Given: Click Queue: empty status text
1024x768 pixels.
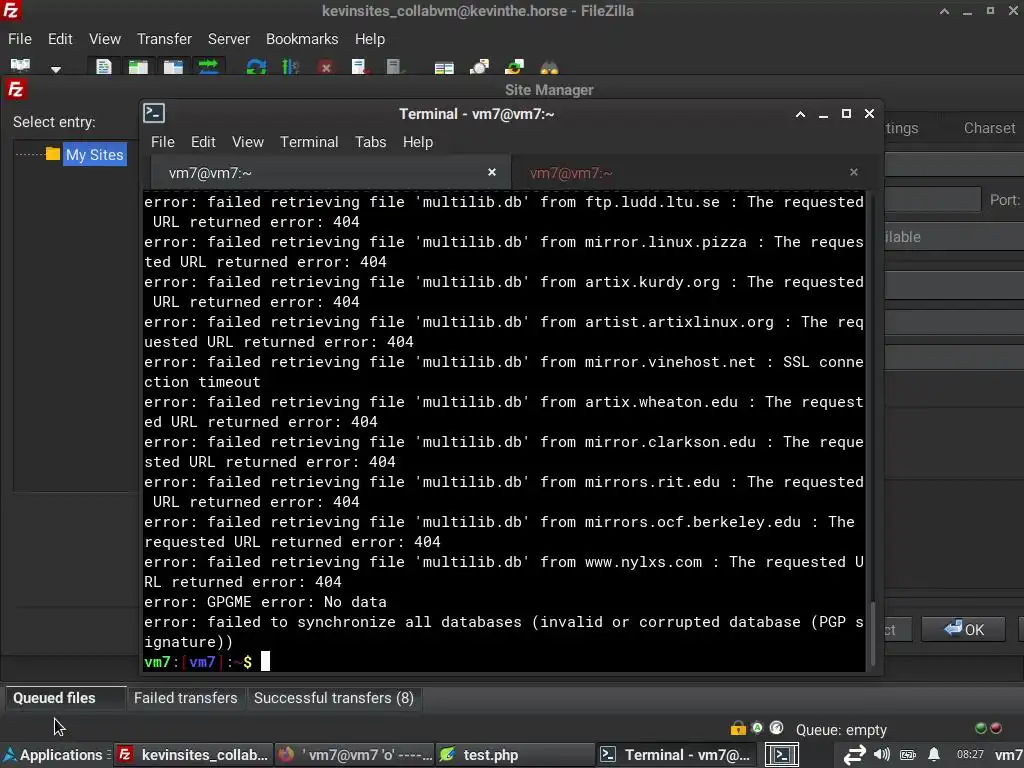Looking at the screenshot, I should point(840,729).
